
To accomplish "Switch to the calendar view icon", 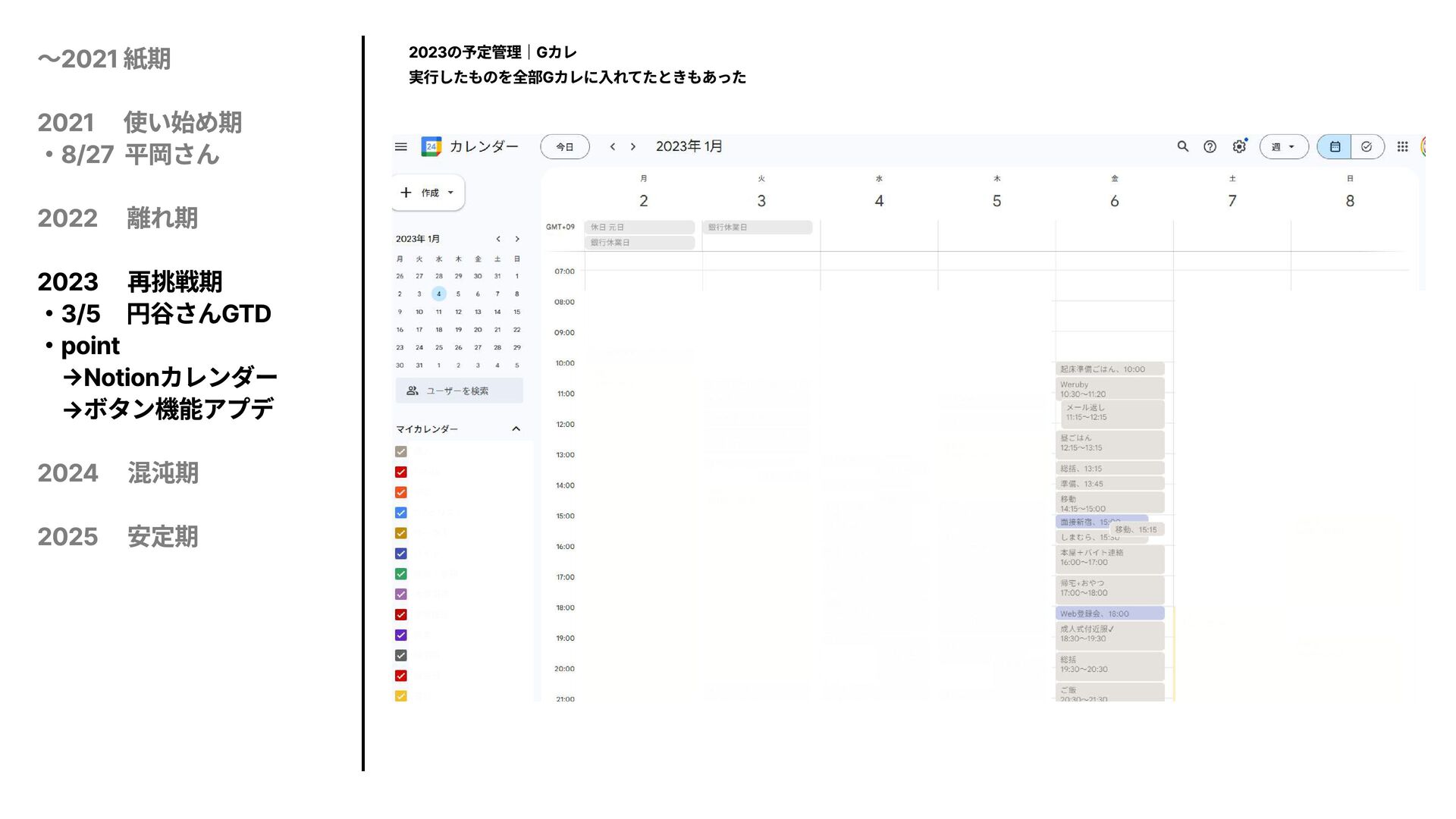I will click(x=1335, y=146).
